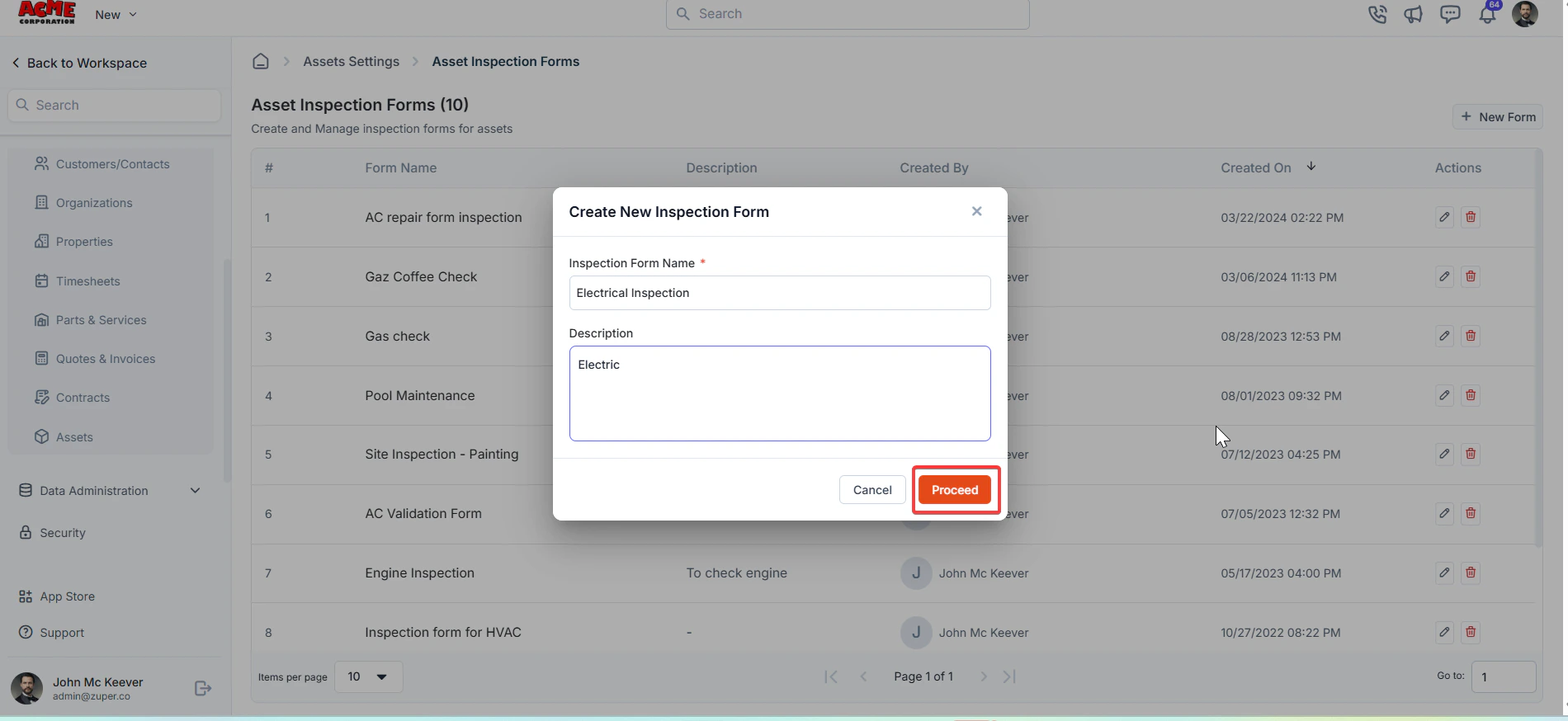
Task: Go to Assets Settings breadcrumb
Action: (x=351, y=62)
